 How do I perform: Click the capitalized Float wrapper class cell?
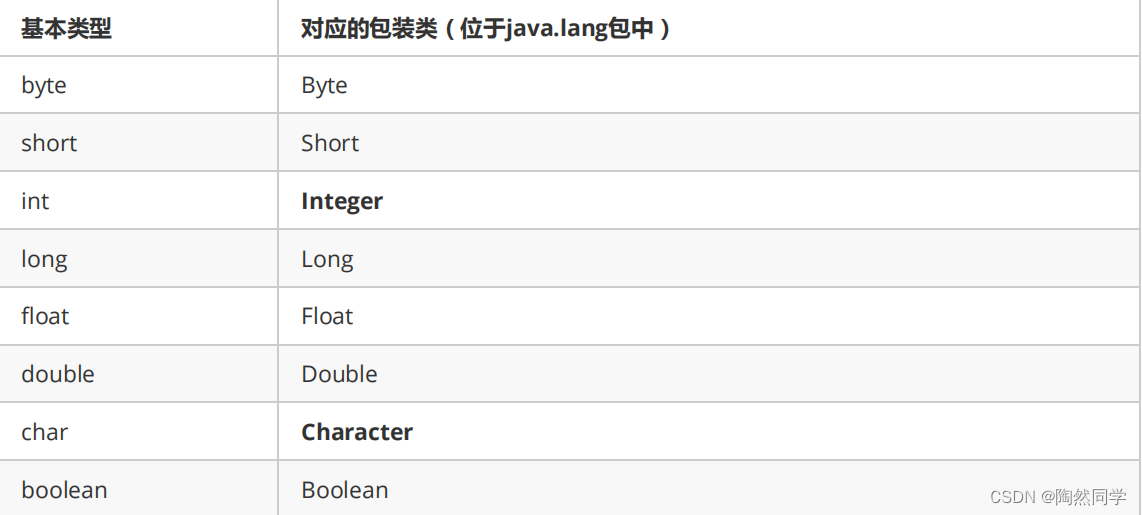327,317
